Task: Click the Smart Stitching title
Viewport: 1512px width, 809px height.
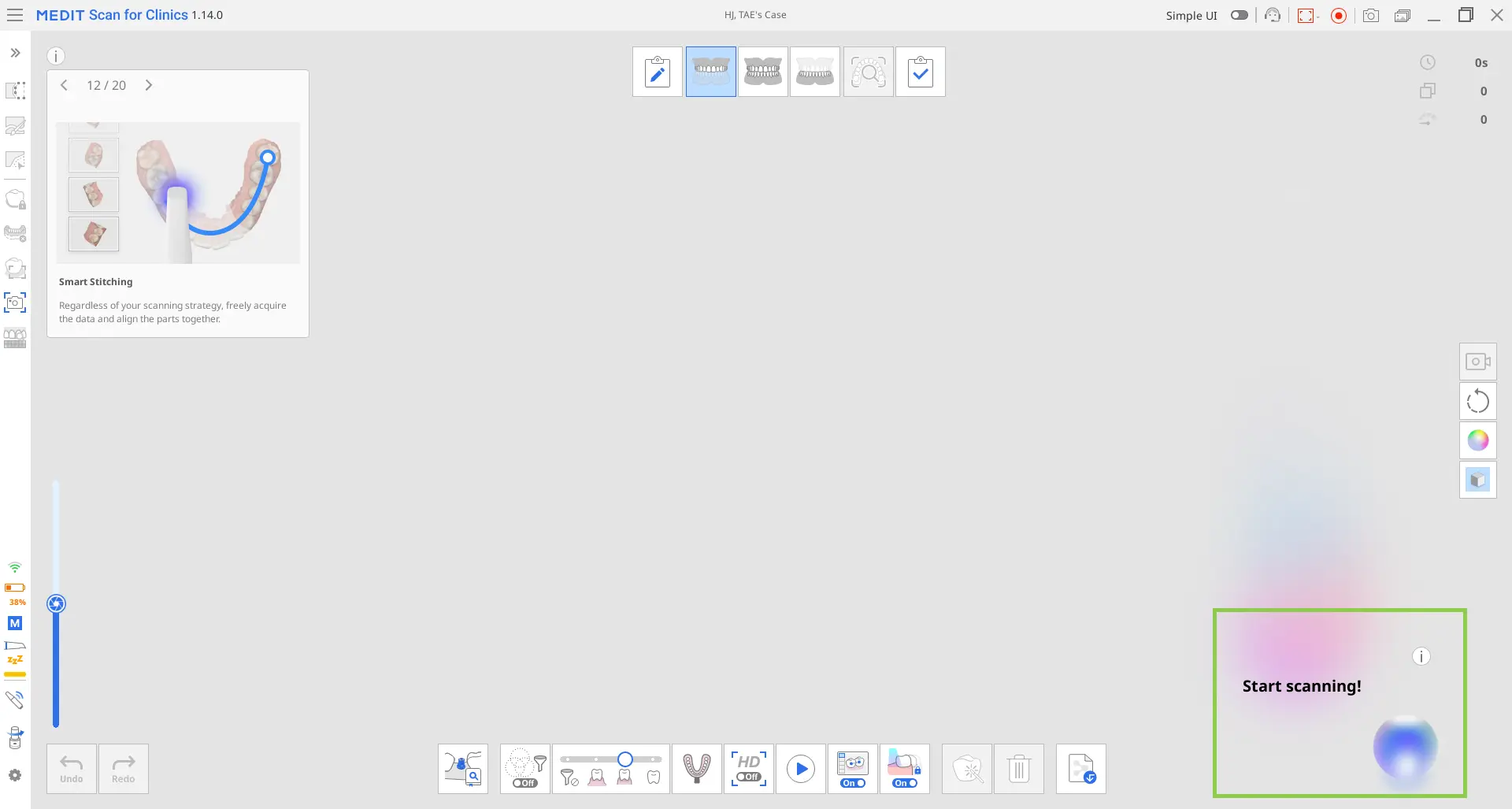Action: 96,282
